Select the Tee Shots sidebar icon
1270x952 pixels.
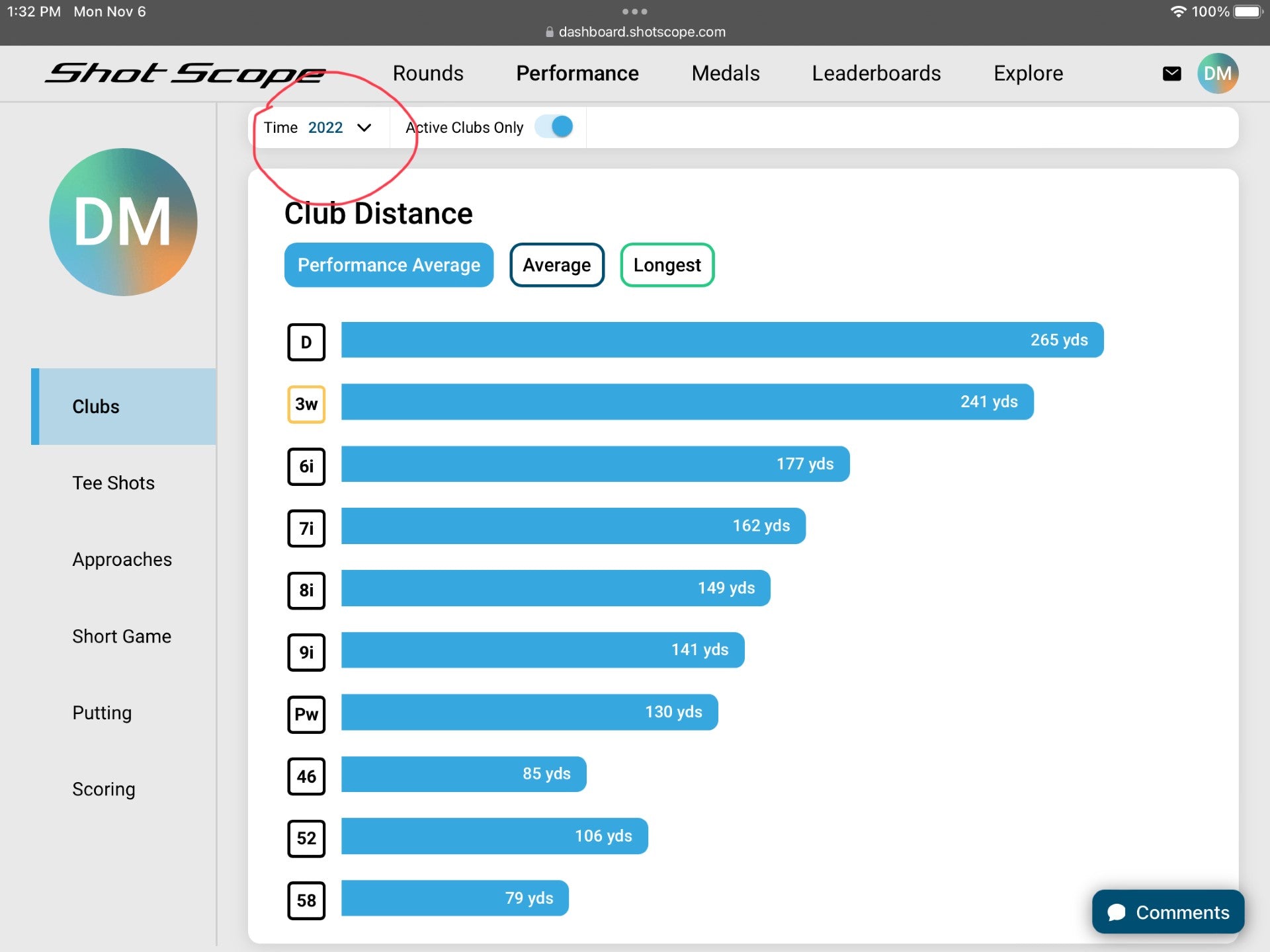(113, 482)
